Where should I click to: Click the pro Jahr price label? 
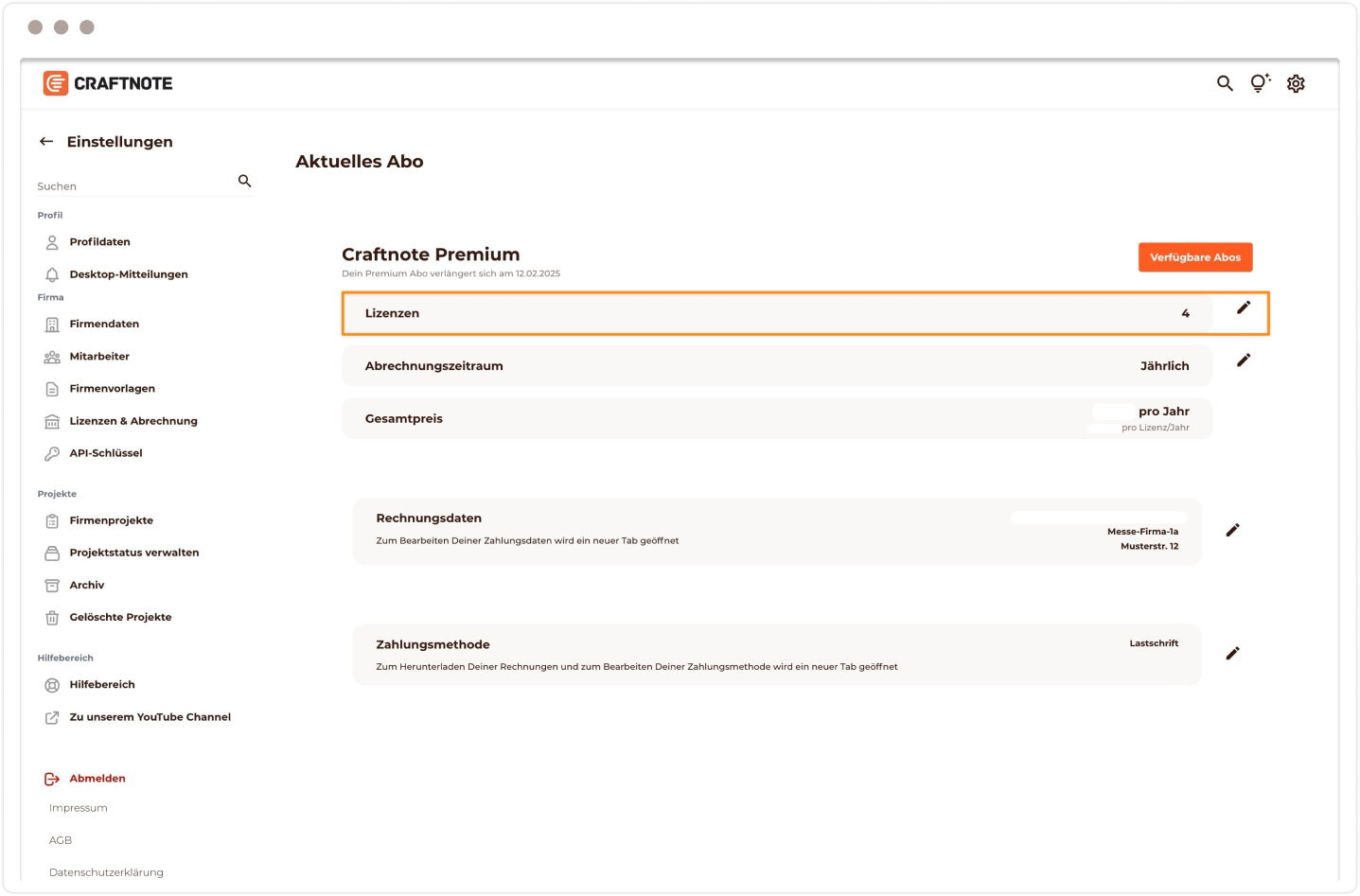[x=1164, y=412]
